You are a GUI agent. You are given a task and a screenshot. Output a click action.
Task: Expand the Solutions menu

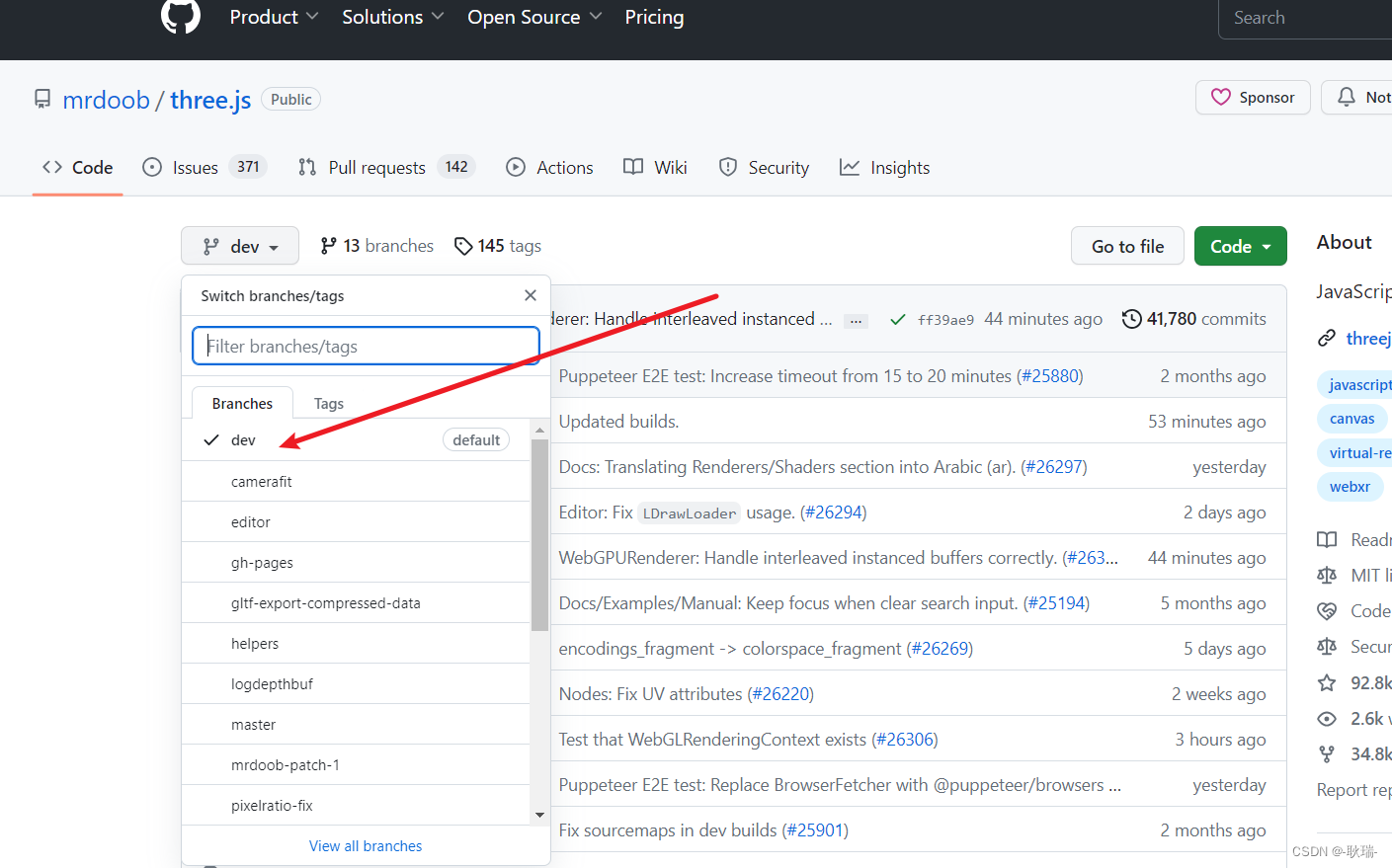click(x=393, y=17)
